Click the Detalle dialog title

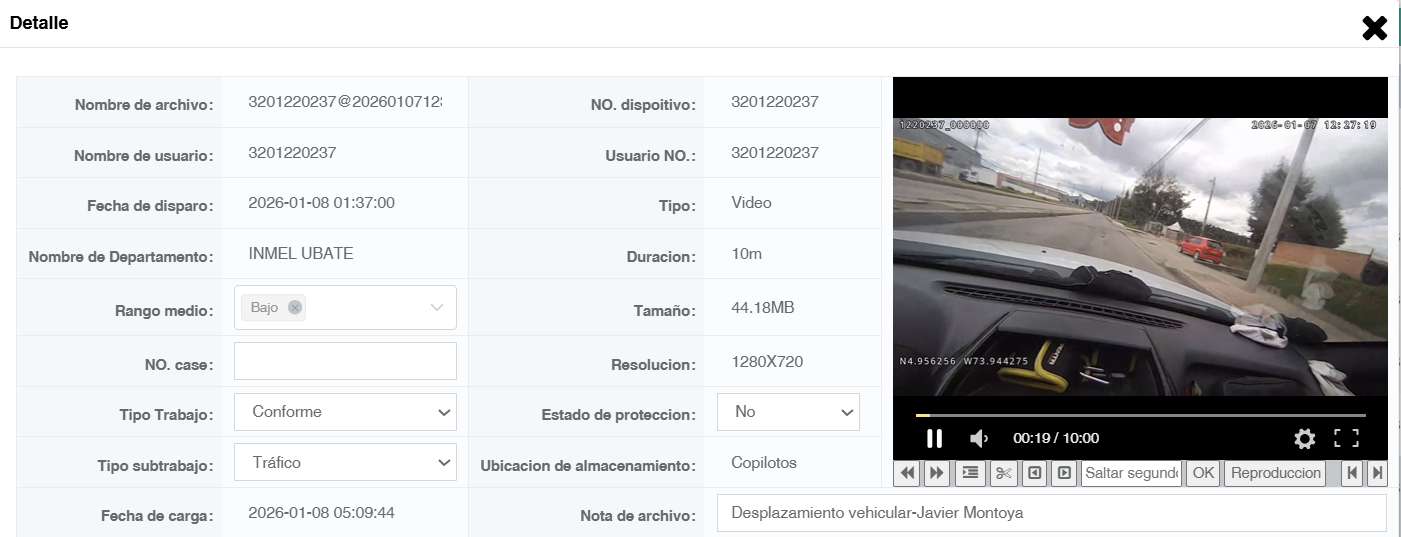pyautogui.click(x=39, y=23)
